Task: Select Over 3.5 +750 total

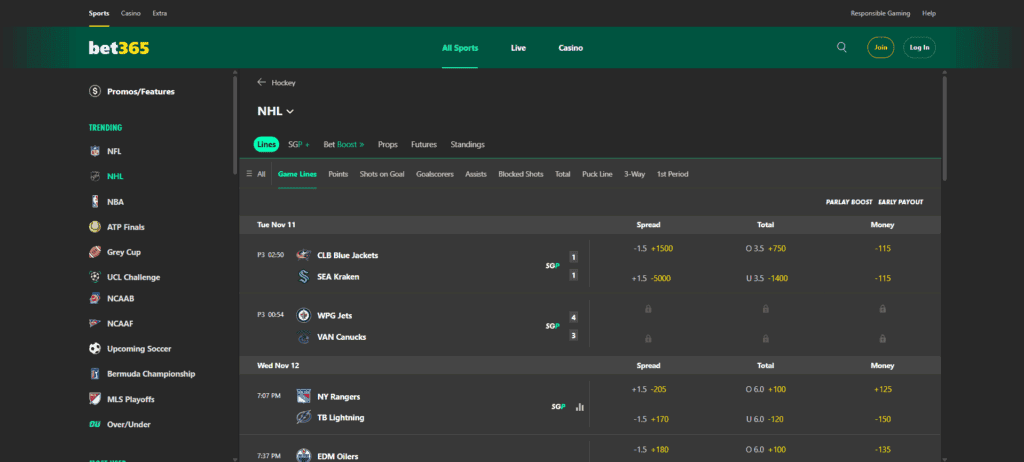Action: (x=765, y=248)
